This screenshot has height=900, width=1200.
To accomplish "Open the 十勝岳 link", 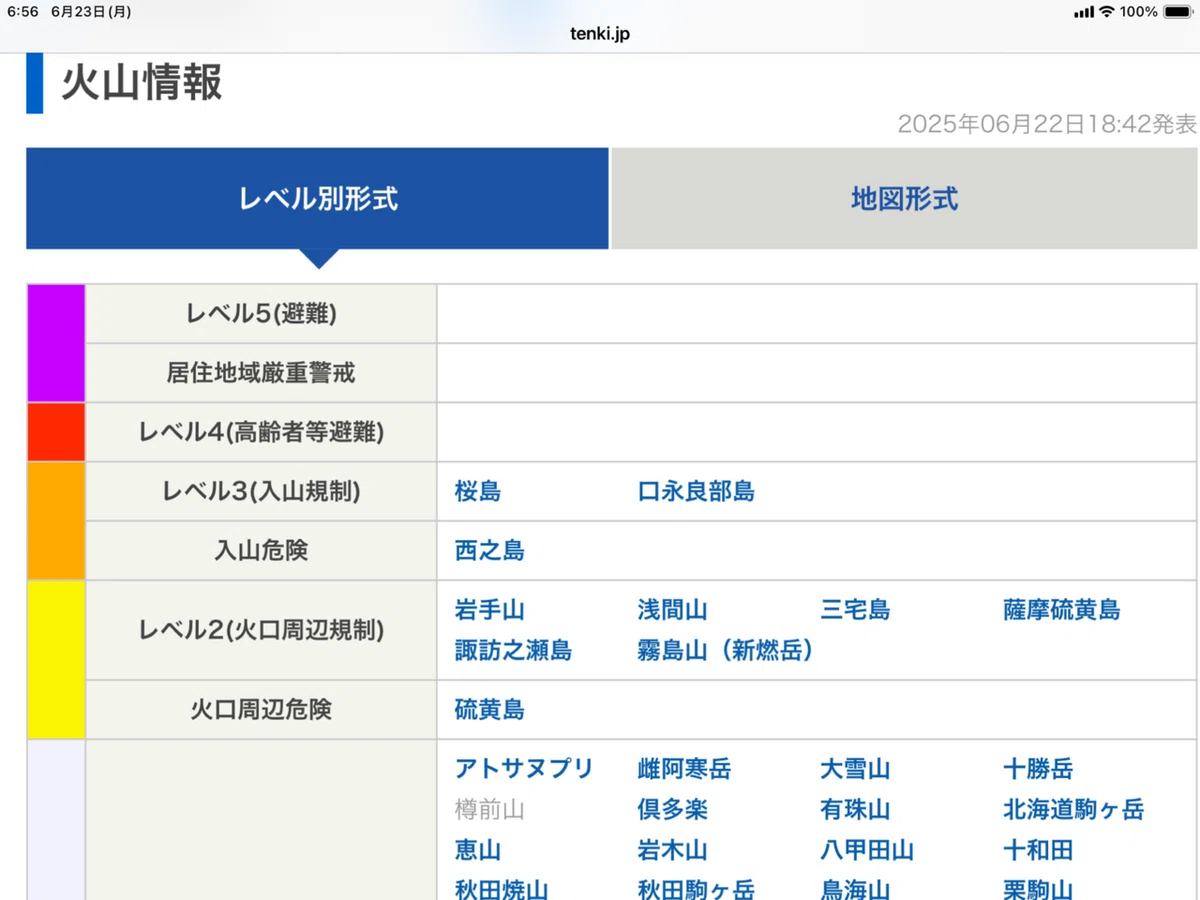I will [x=1038, y=769].
